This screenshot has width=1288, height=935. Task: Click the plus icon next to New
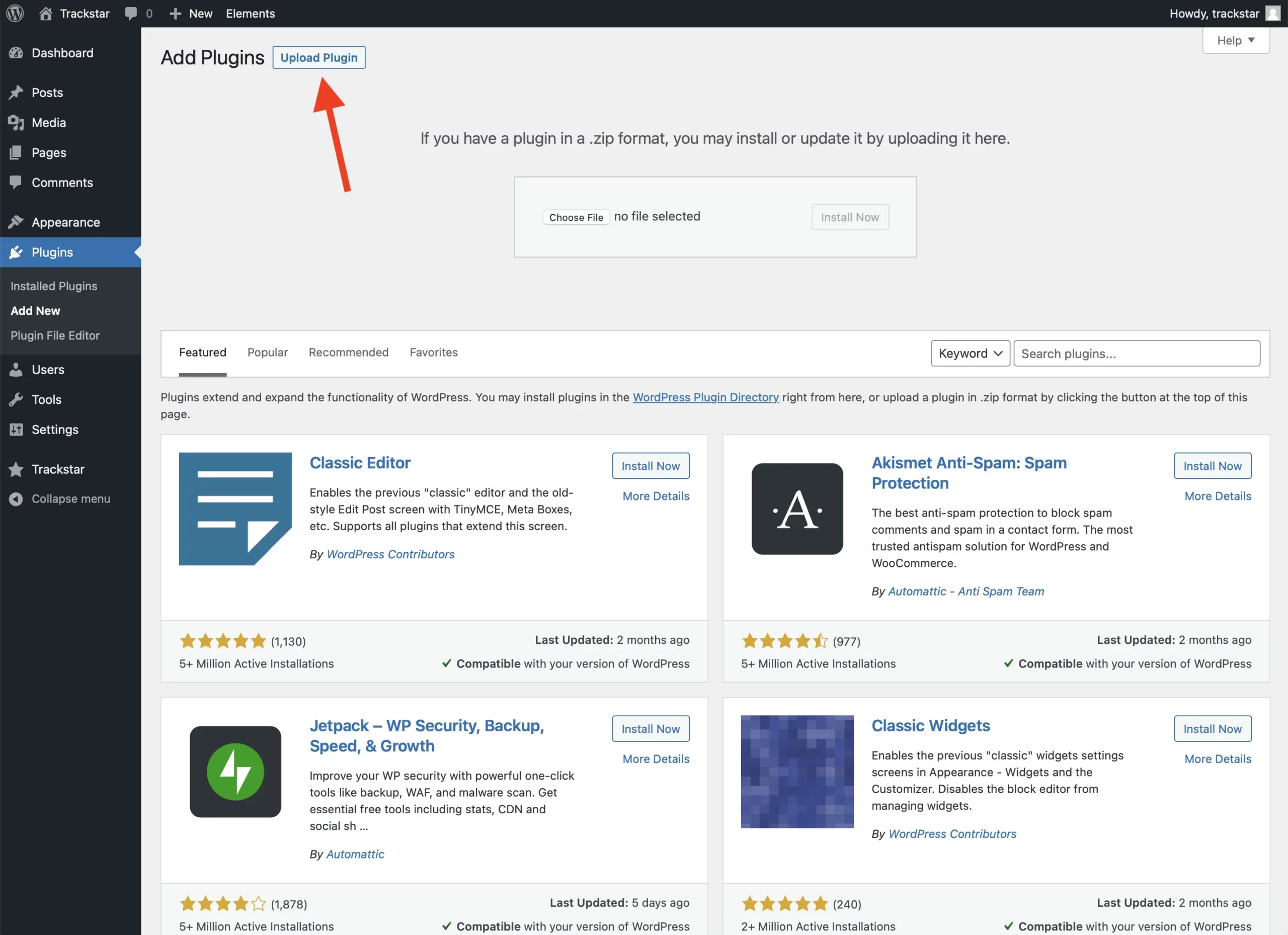(x=175, y=14)
